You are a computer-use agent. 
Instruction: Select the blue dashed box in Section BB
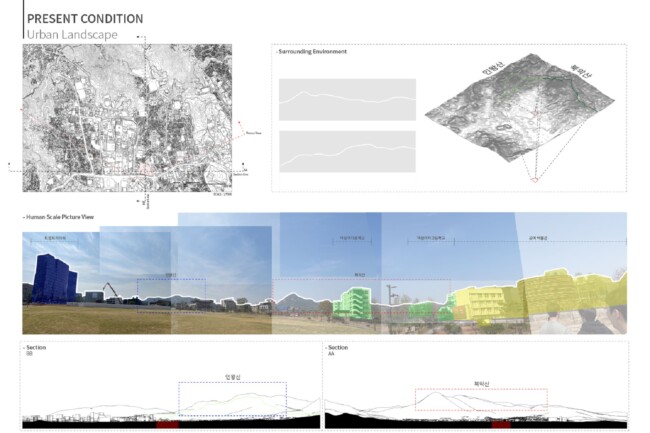click(232, 398)
